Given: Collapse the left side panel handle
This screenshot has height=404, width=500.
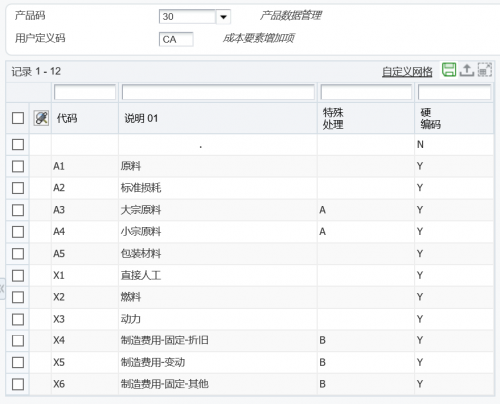Looking at the screenshot, I should (x=2, y=289).
